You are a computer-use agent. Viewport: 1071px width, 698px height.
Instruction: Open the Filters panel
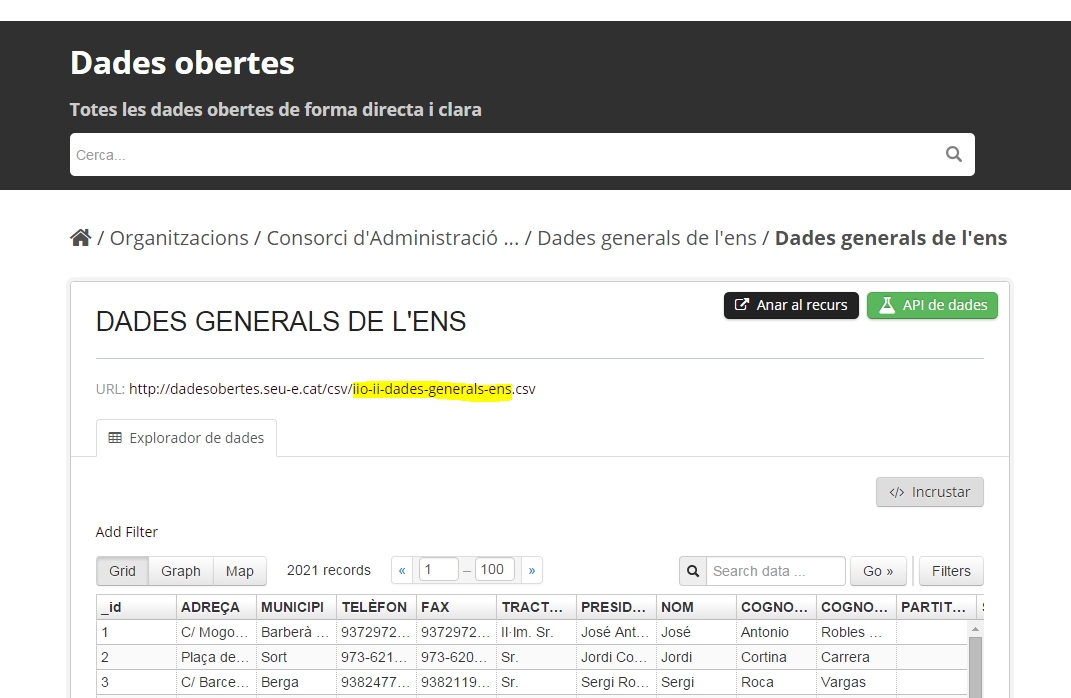coord(950,571)
